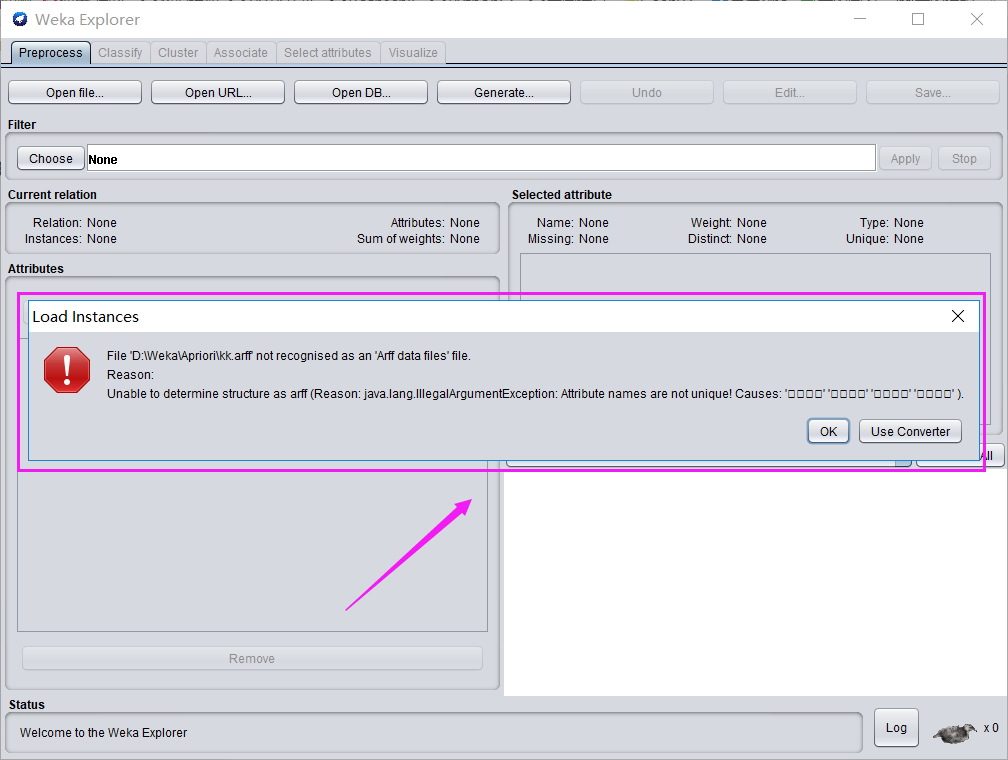Image resolution: width=1008 pixels, height=760 pixels.
Task: Open a file with Open file button
Action: (74, 91)
